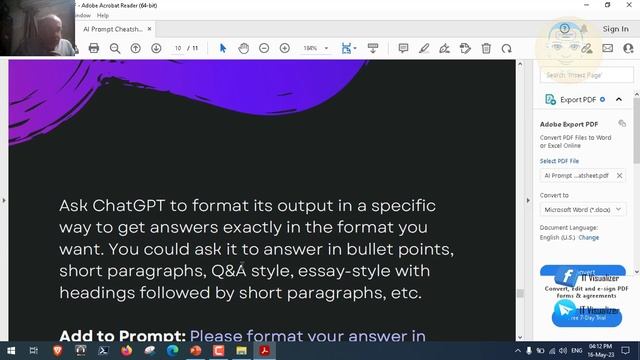Click the Export PDF tool icon

[550, 99]
